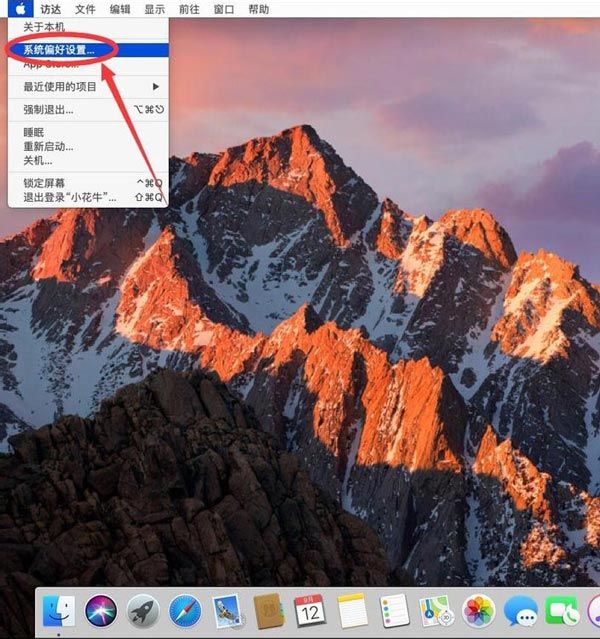Image resolution: width=600 pixels, height=639 pixels.
Task: Open Finder from the Dock
Action: pos(59,611)
